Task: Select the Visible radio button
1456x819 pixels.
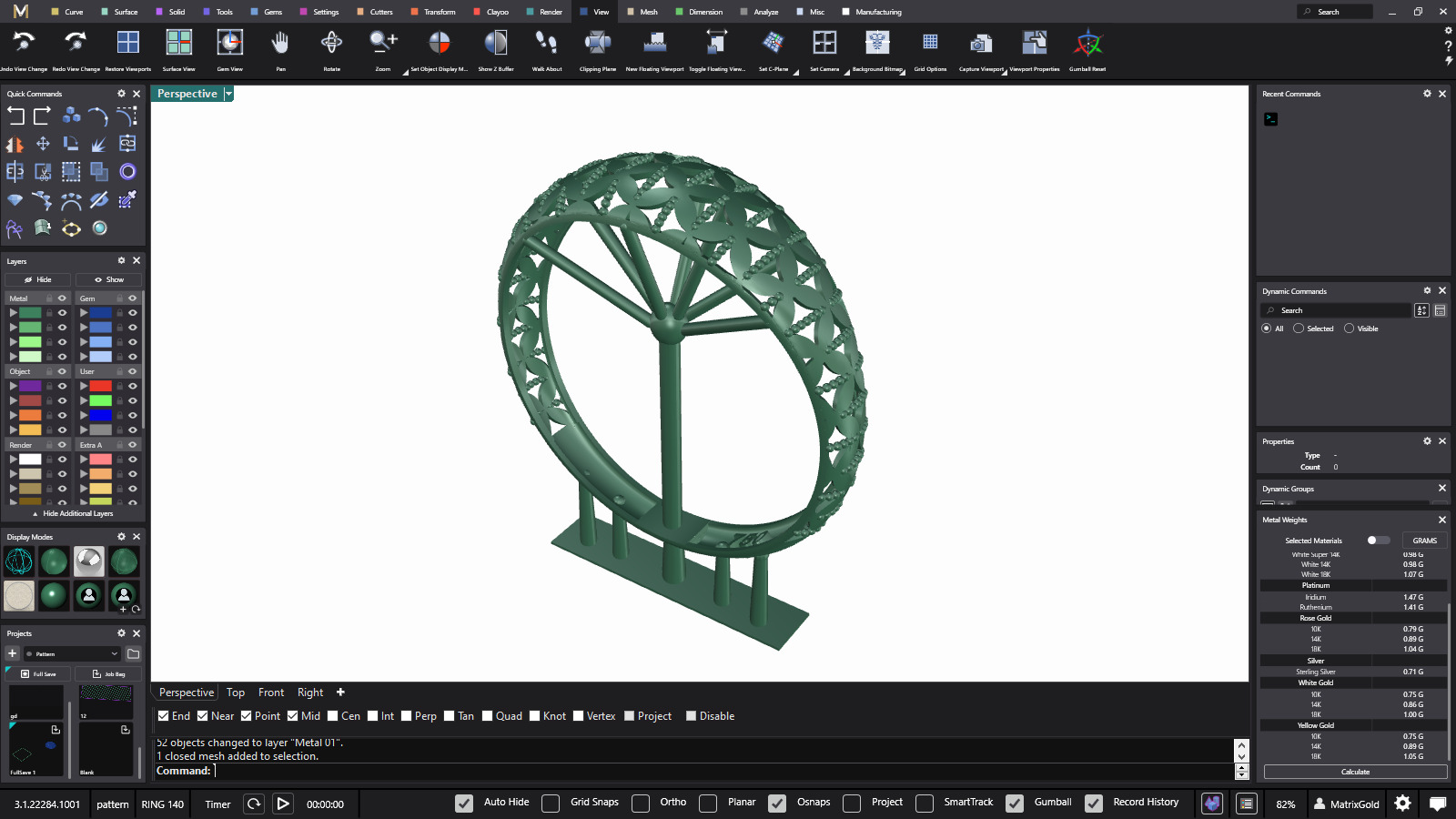Action: coord(1350,329)
